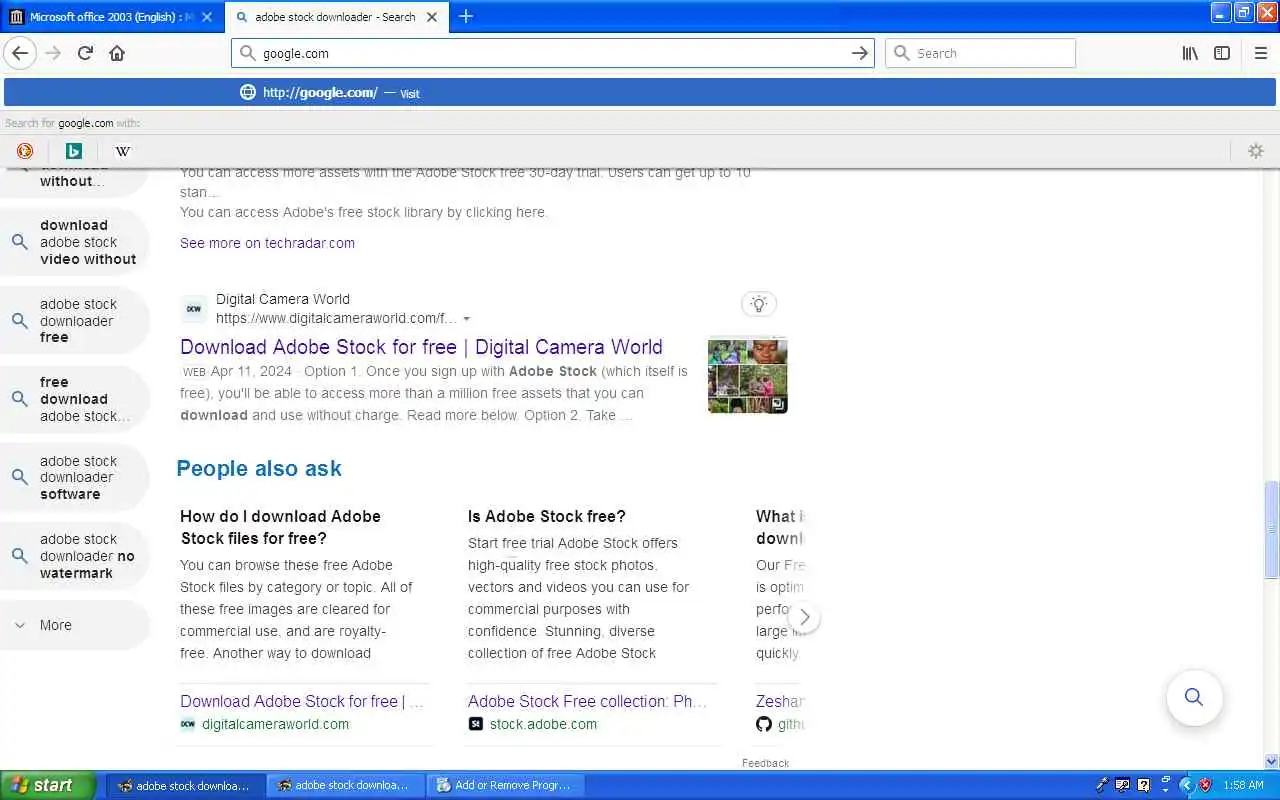Close the adobe stock downloader tab
Screen dimensions: 1280x800
(432, 17)
